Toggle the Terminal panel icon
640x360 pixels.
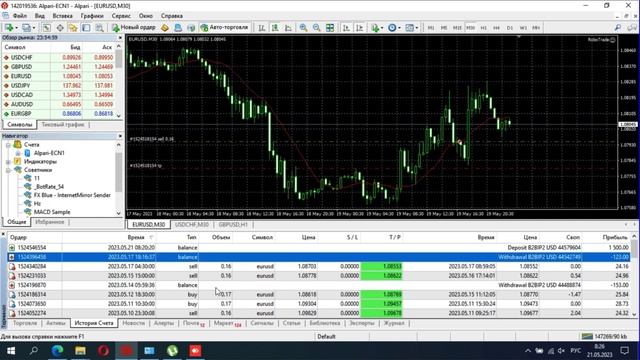86,27
